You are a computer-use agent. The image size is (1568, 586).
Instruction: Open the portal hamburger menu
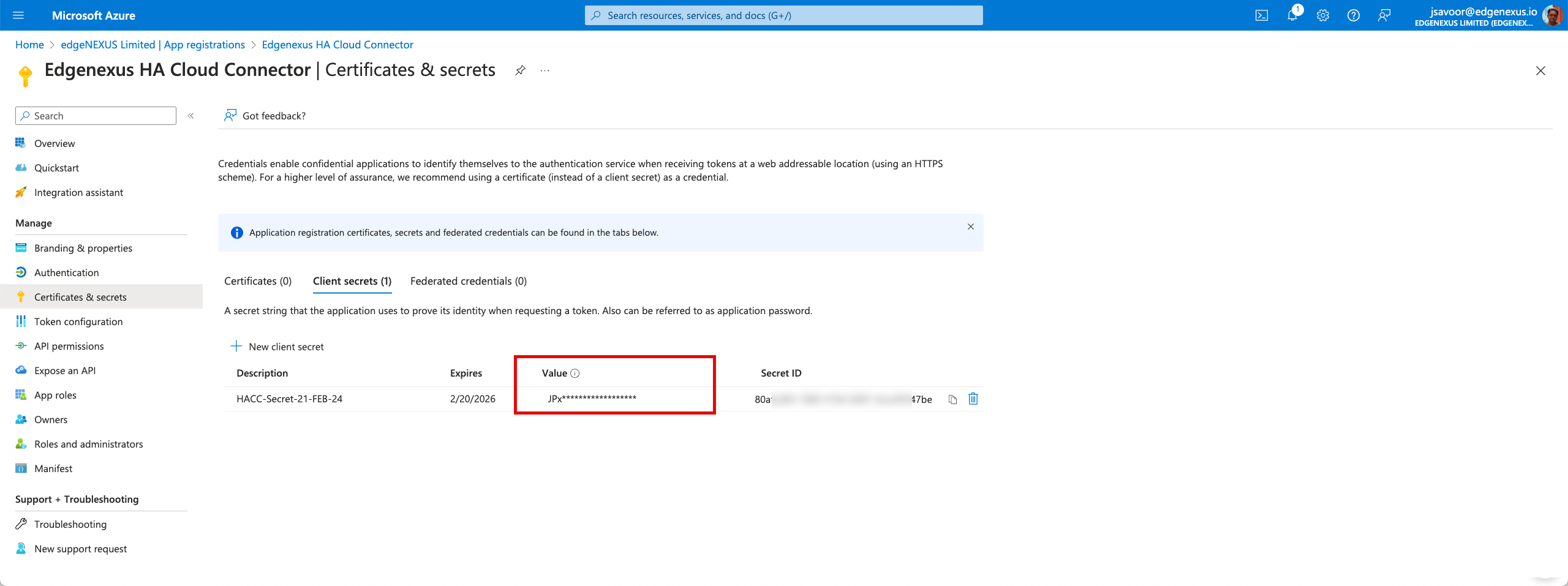[18, 15]
